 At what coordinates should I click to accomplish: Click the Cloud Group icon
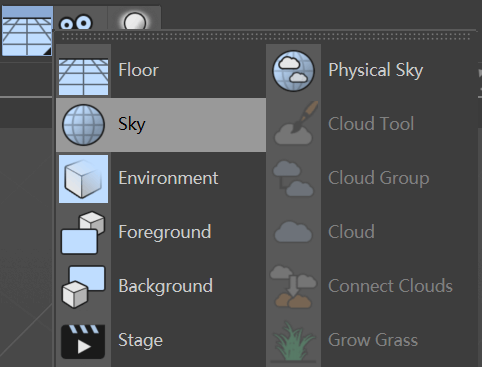[x=293, y=178]
